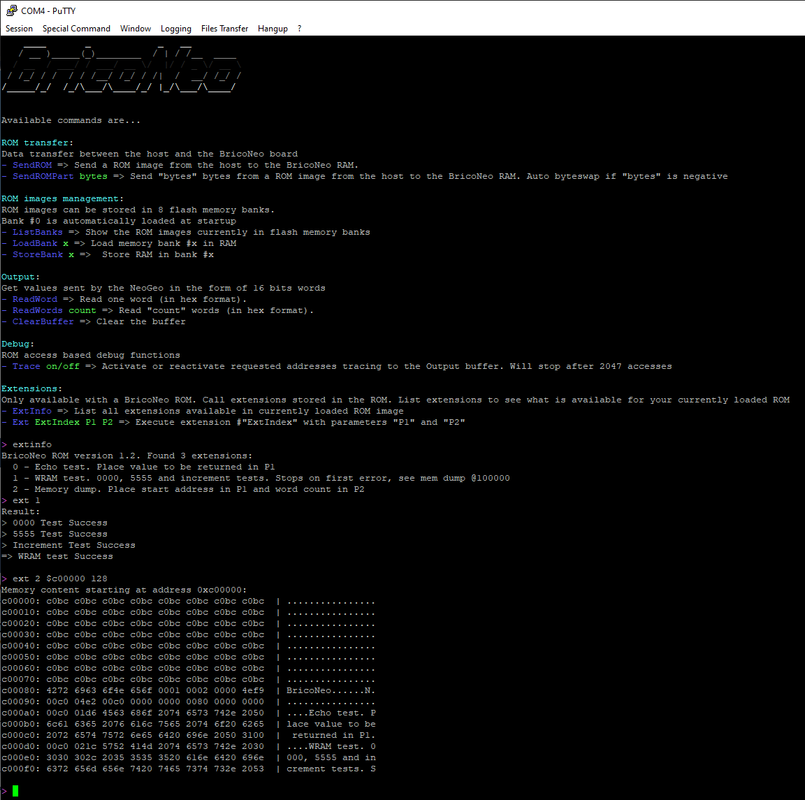This screenshot has height=800, width=805.
Task: Click the Hangup menu item
Action: 273,29
